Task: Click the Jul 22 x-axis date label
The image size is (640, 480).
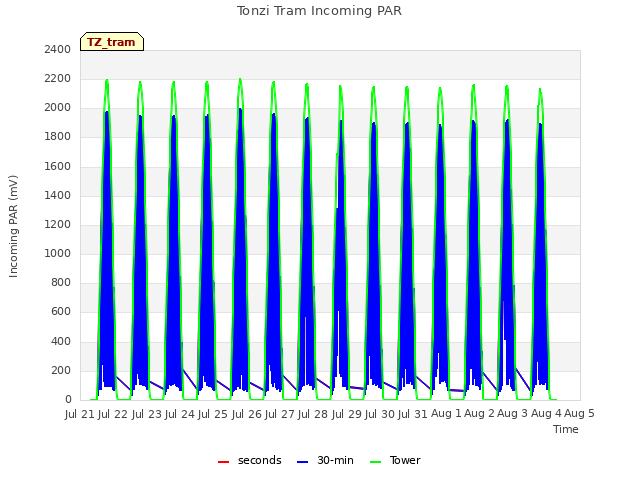Action: click(113, 414)
